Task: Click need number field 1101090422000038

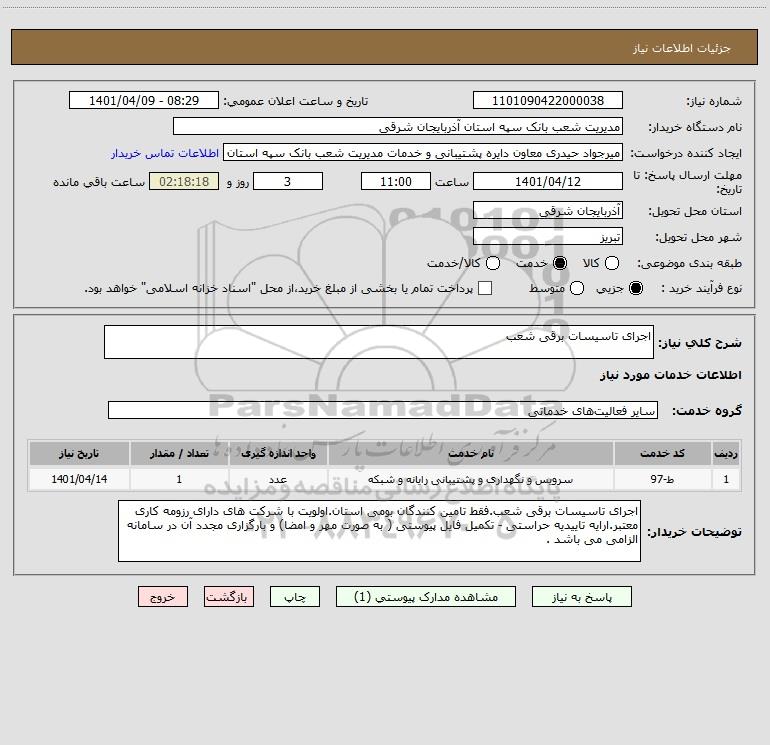Action: [548, 100]
